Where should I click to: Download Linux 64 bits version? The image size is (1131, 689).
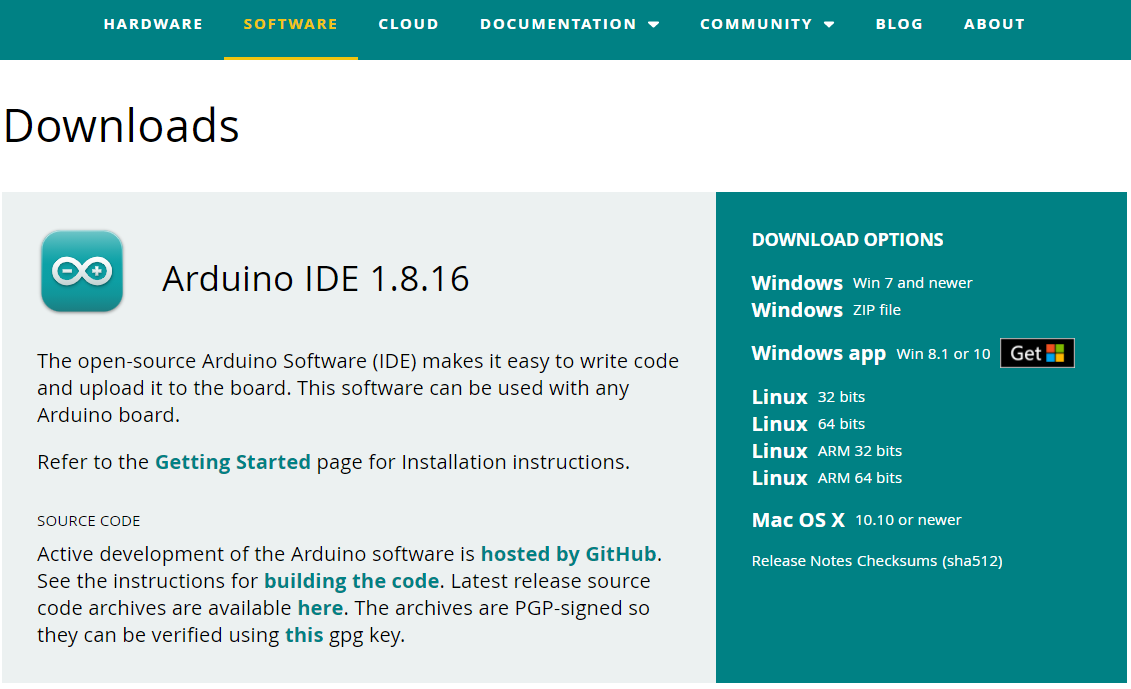pos(780,424)
